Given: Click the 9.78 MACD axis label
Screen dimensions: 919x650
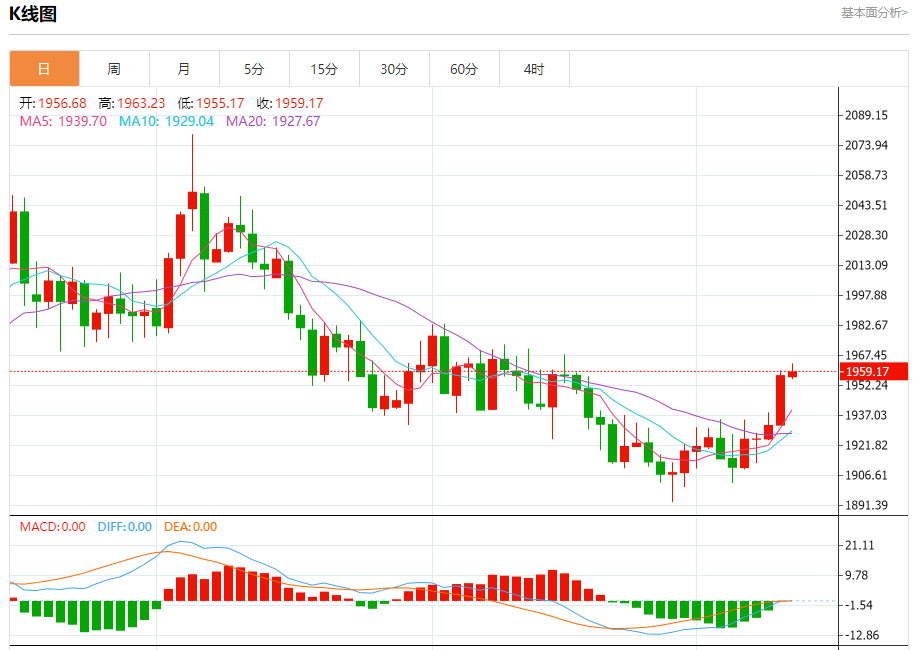Looking at the screenshot, I should click(x=856, y=576).
